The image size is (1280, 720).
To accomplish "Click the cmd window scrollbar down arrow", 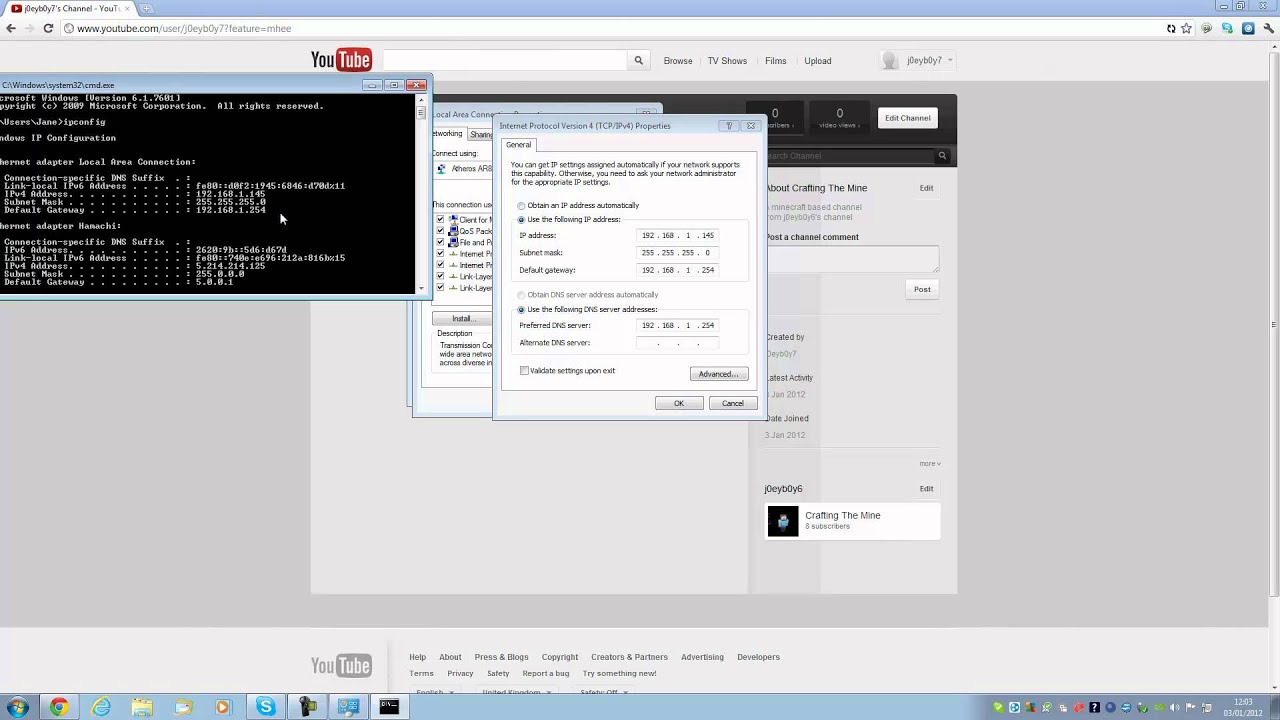I will tap(421, 289).
